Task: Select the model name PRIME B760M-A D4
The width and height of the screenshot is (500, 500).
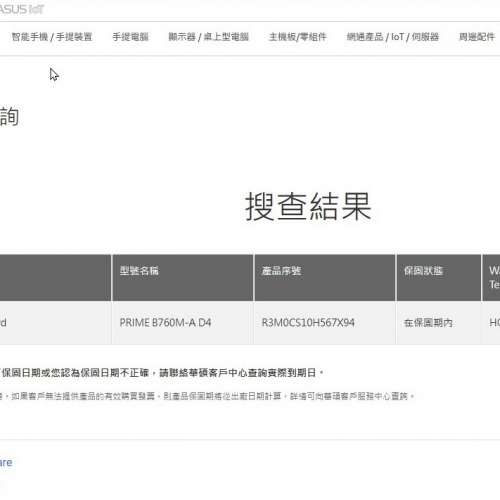Action: pos(165,323)
